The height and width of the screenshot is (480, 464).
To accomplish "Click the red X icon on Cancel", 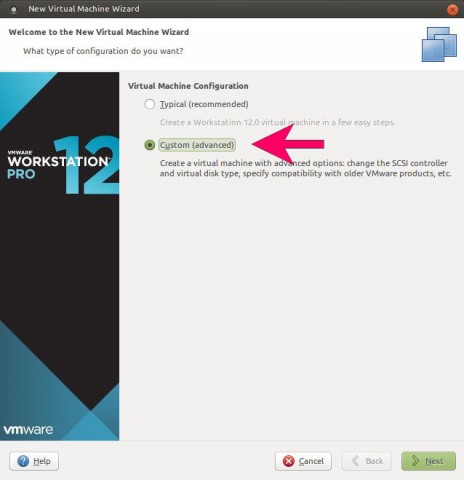I will (x=288, y=461).
